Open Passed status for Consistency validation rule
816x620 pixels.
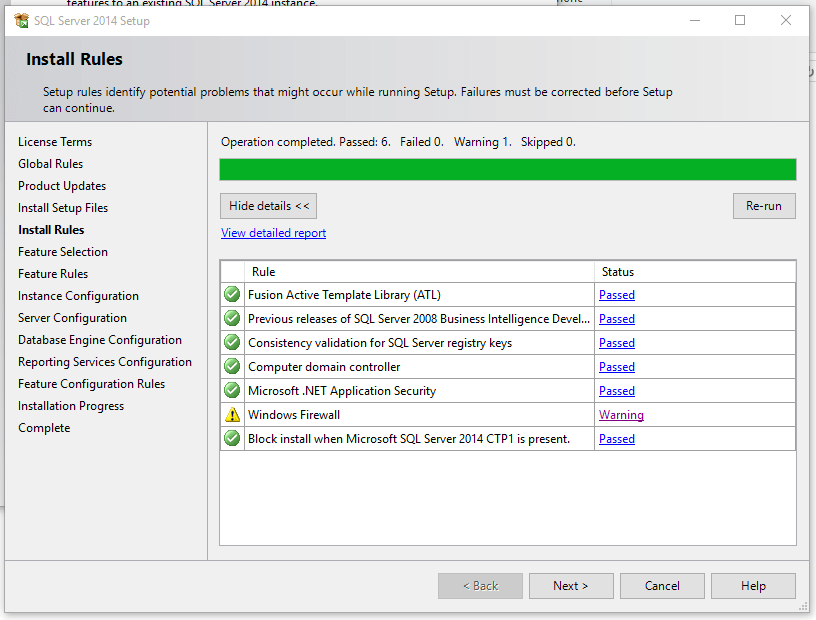[617, 343]
